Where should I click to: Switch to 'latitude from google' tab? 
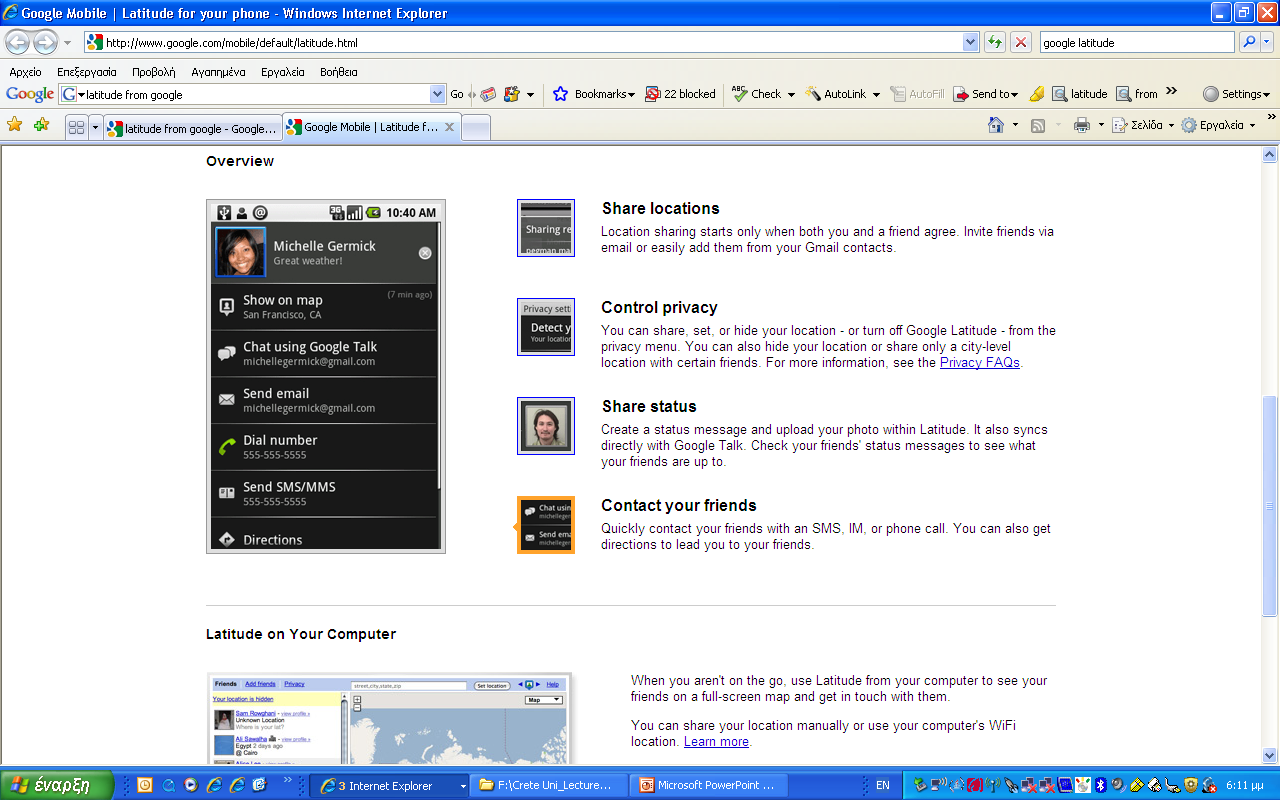click(193, 128)
